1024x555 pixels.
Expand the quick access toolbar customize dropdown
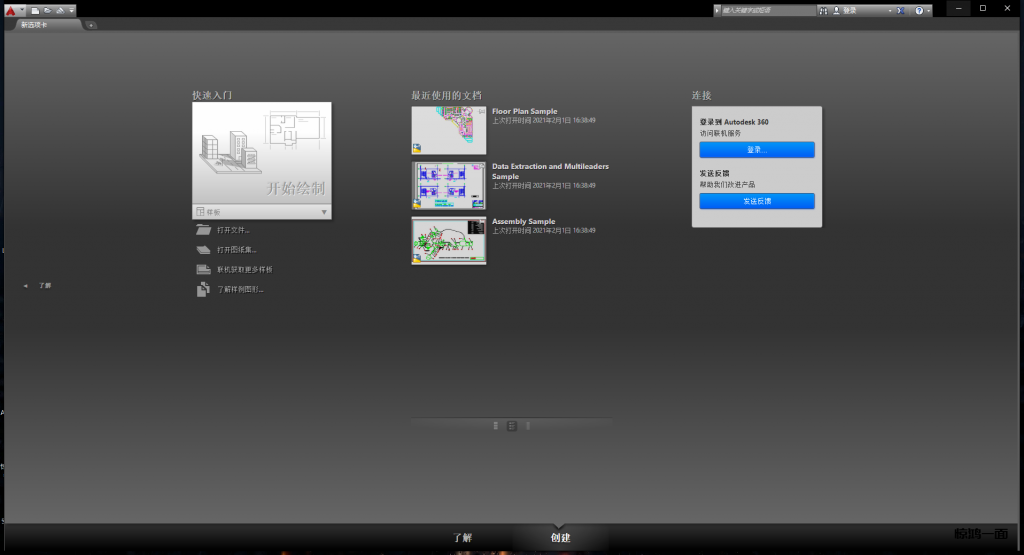(72, 9)
